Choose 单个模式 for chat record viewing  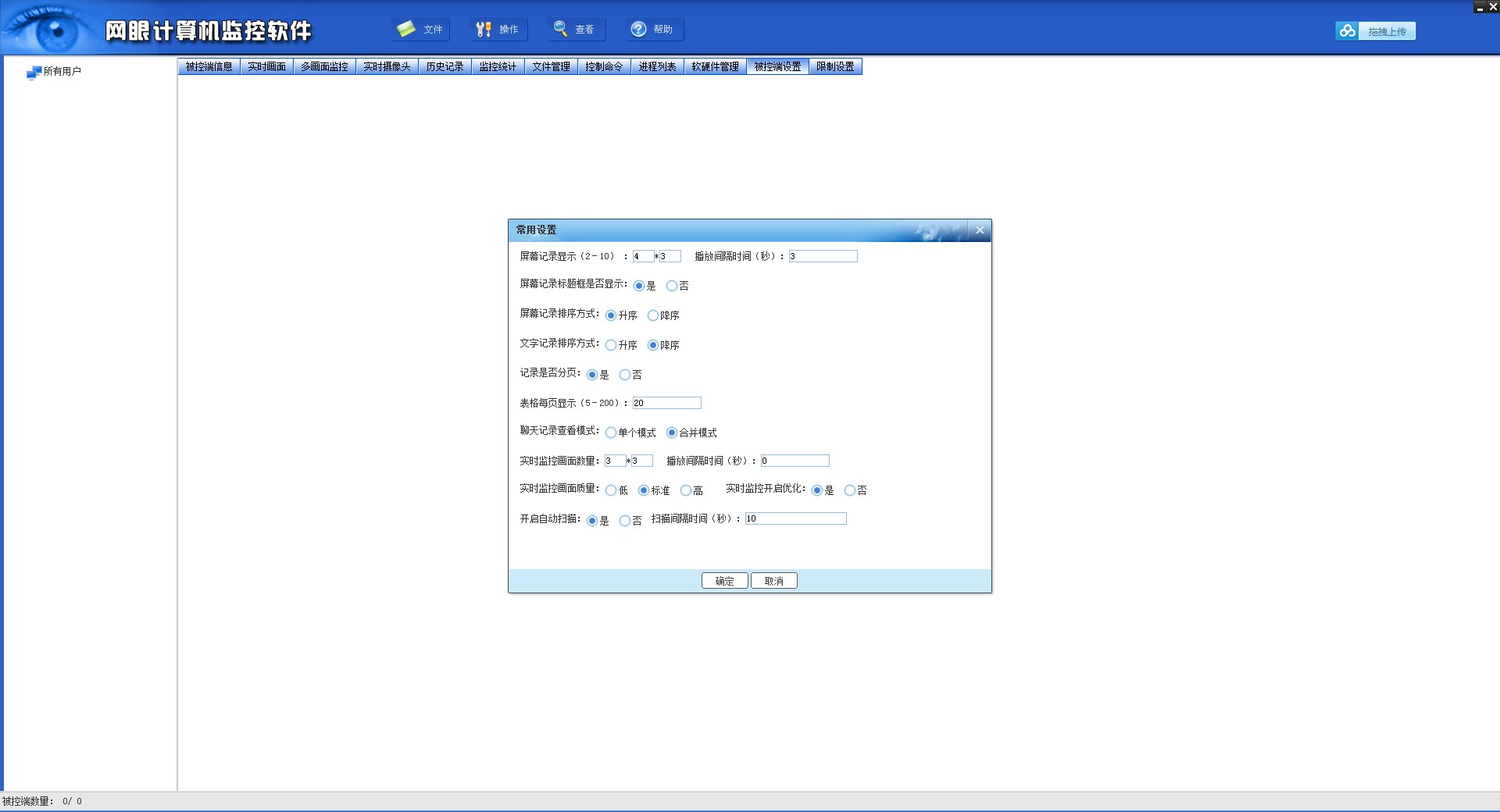pos(611,433)
